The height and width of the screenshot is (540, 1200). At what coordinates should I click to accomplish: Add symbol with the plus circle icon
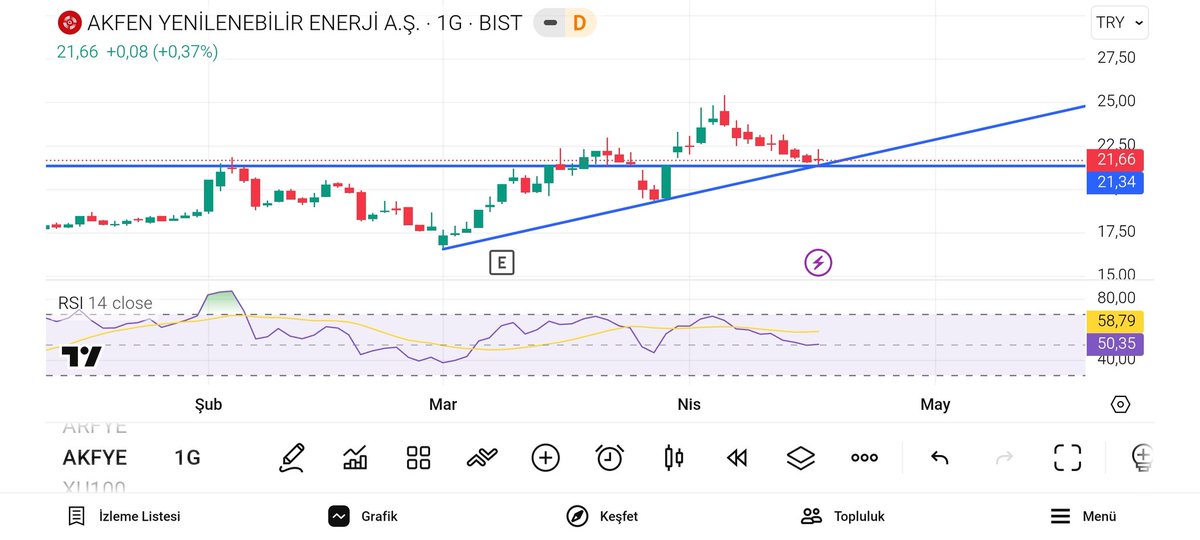pyautogui.click(x=545, y=458)
